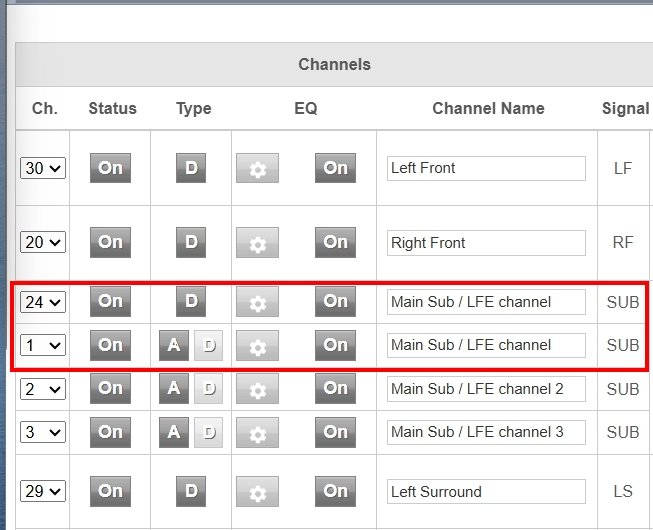Image resolution: width=653 pixels, height=530 pixels.
Task: Open EQ settings gear for Right Front
Action: click(x=257, y=243)
